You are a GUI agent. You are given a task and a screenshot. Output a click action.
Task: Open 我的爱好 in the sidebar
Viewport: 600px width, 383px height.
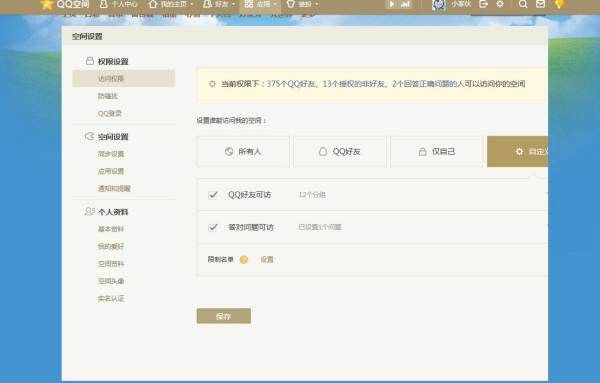pos(111,246)
